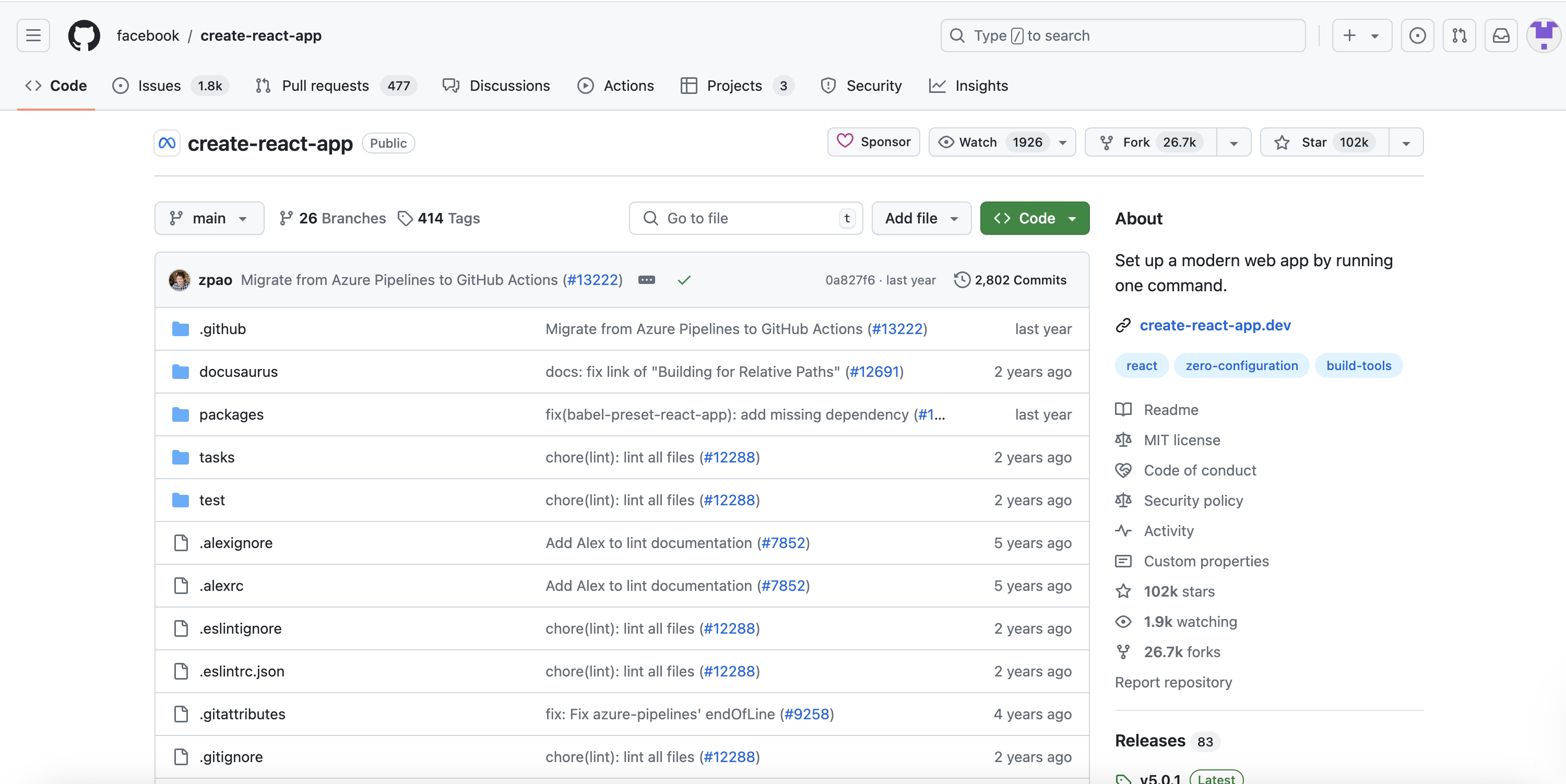Focus the Type / to search box
This screenshot has height=784, width=1566.
point(1123,35)
